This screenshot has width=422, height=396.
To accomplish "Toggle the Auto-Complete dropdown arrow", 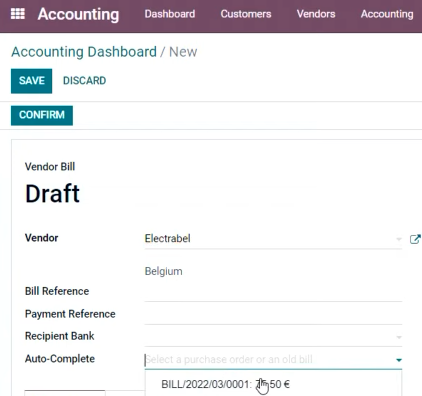I will coord(399,360).
